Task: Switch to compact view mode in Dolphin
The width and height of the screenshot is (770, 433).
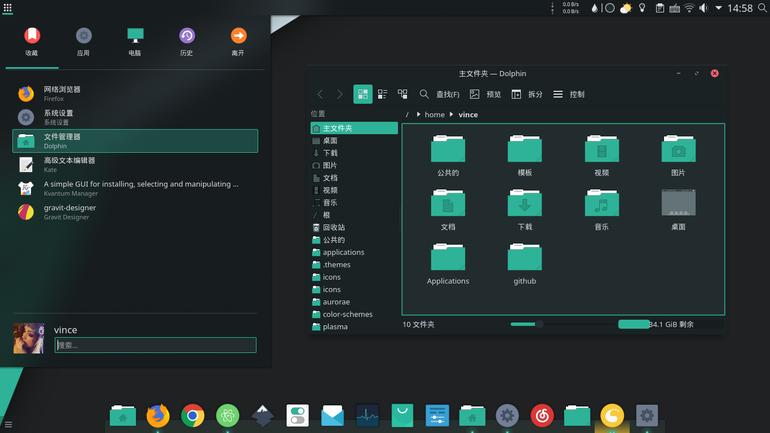Action: [x=383, y=94]
